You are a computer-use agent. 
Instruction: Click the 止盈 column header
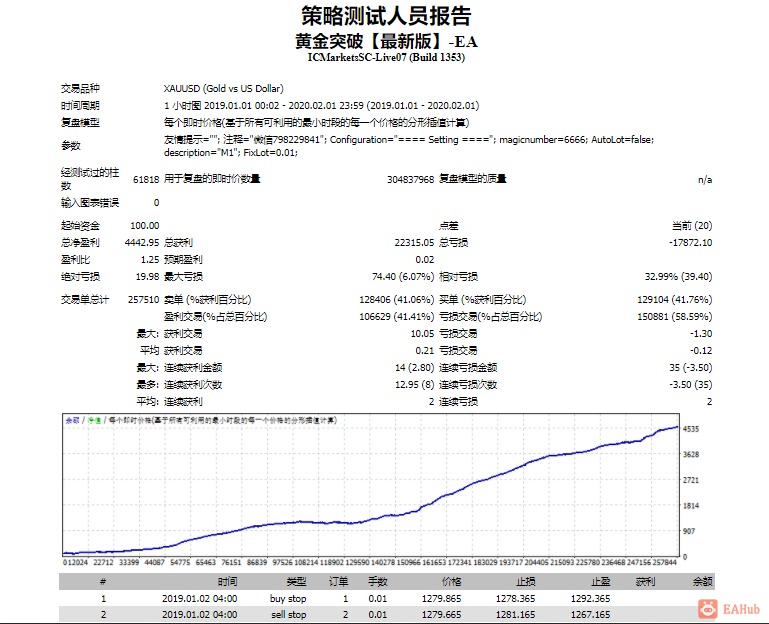600,582
